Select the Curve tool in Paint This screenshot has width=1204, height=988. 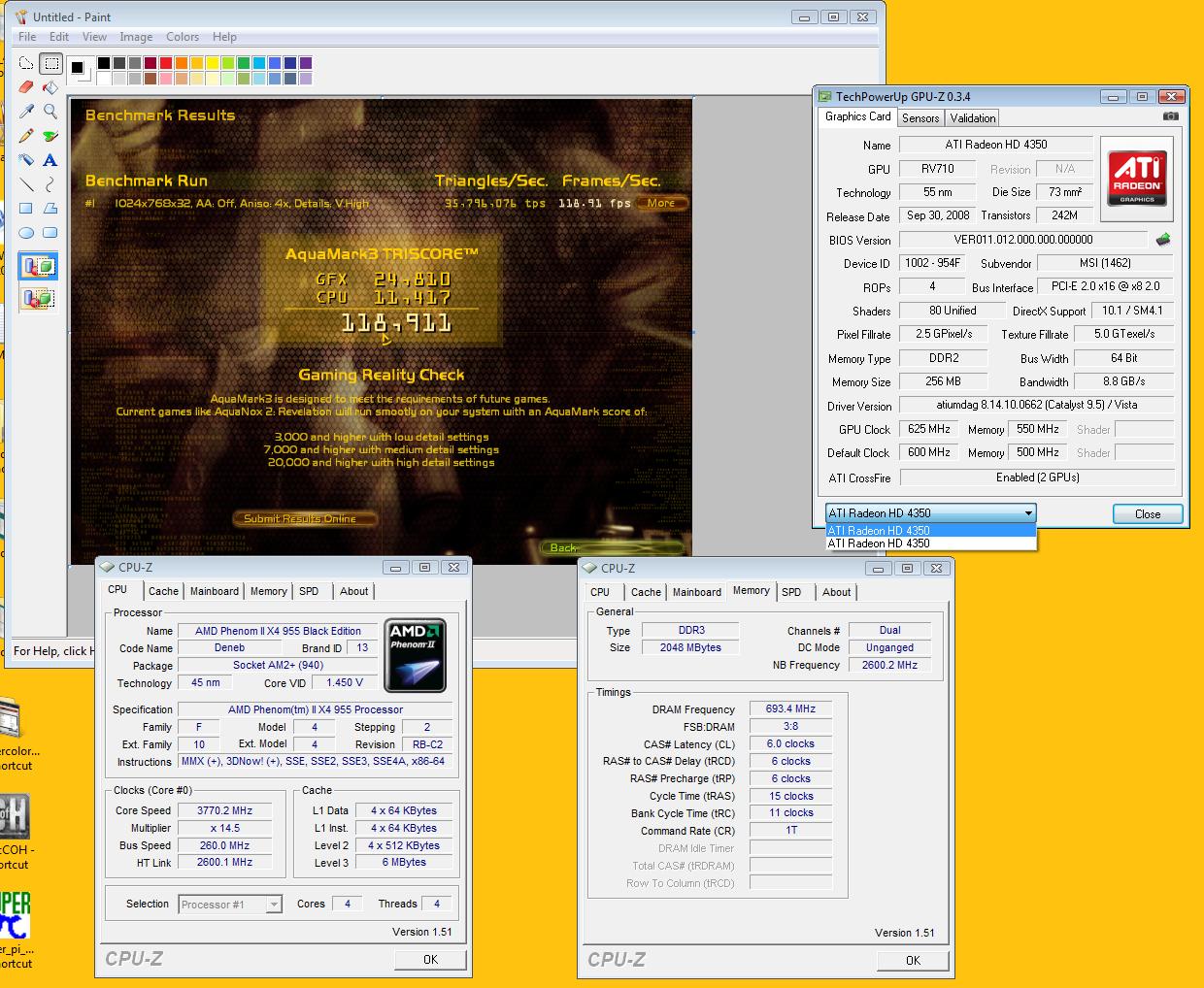[x=50, y=184]
